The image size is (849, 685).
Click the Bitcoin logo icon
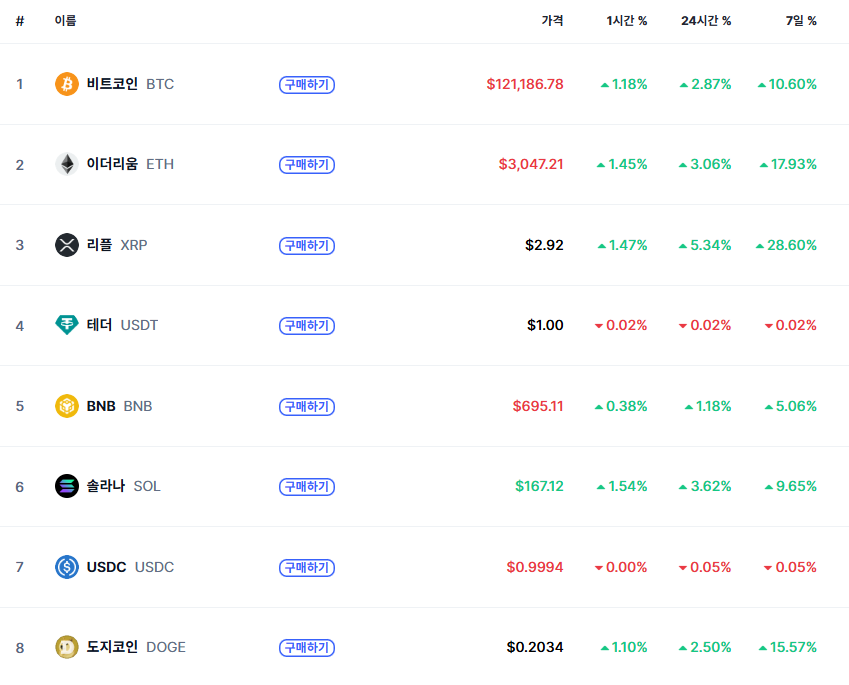[x=66, y=84]
